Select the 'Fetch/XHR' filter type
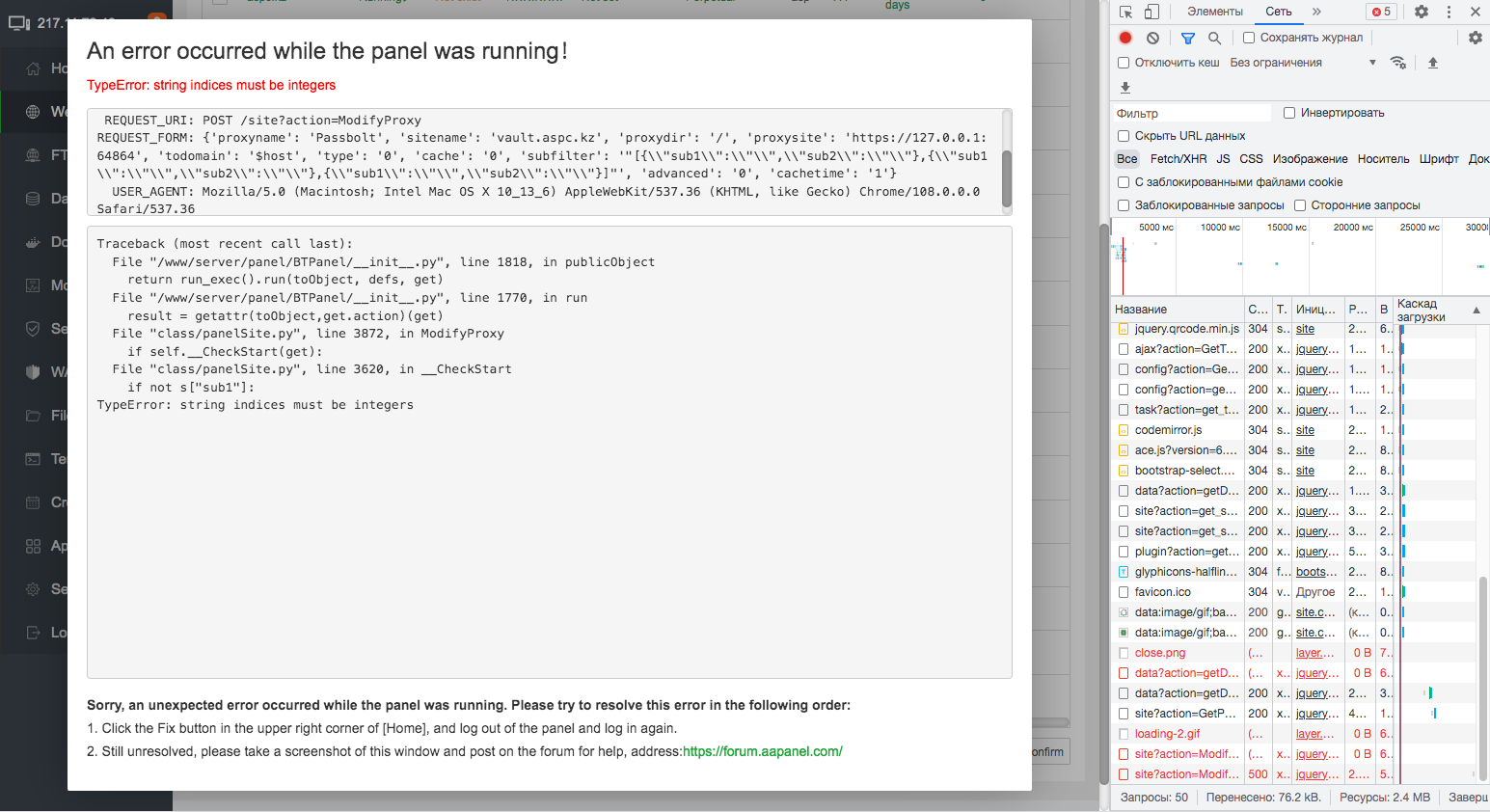 [x=1178, y=159]
